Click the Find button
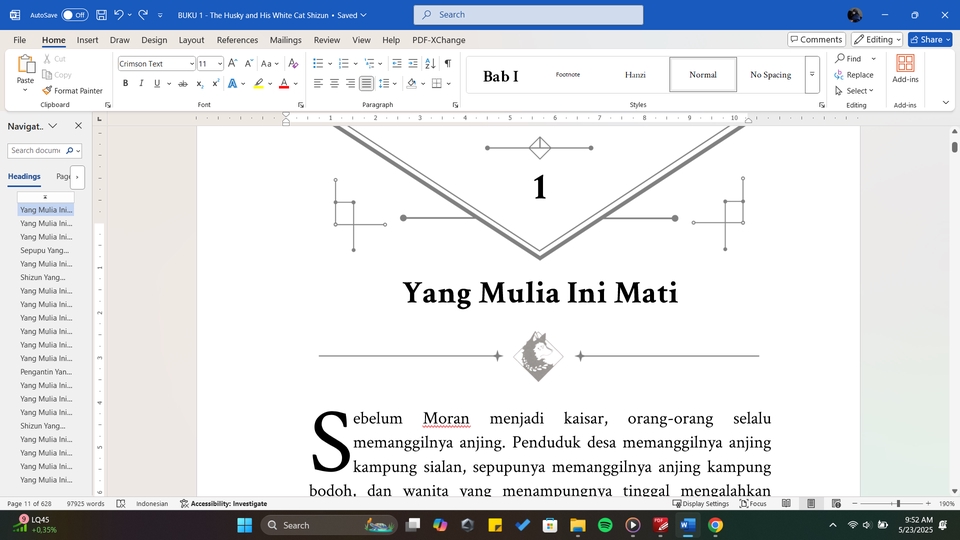The image size is (960, 540). pos(849,59)
